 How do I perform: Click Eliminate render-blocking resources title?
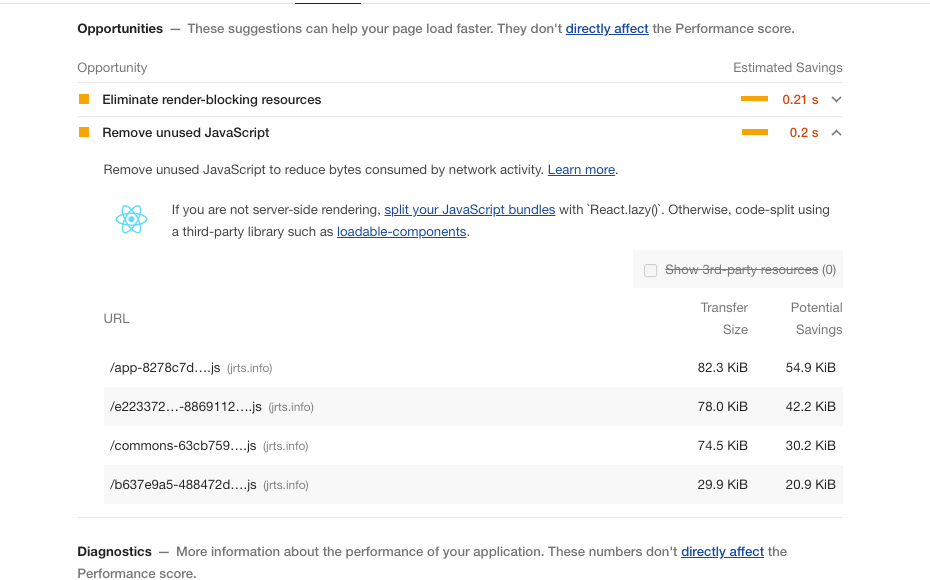pyautogui.click(x=212, y=100)
